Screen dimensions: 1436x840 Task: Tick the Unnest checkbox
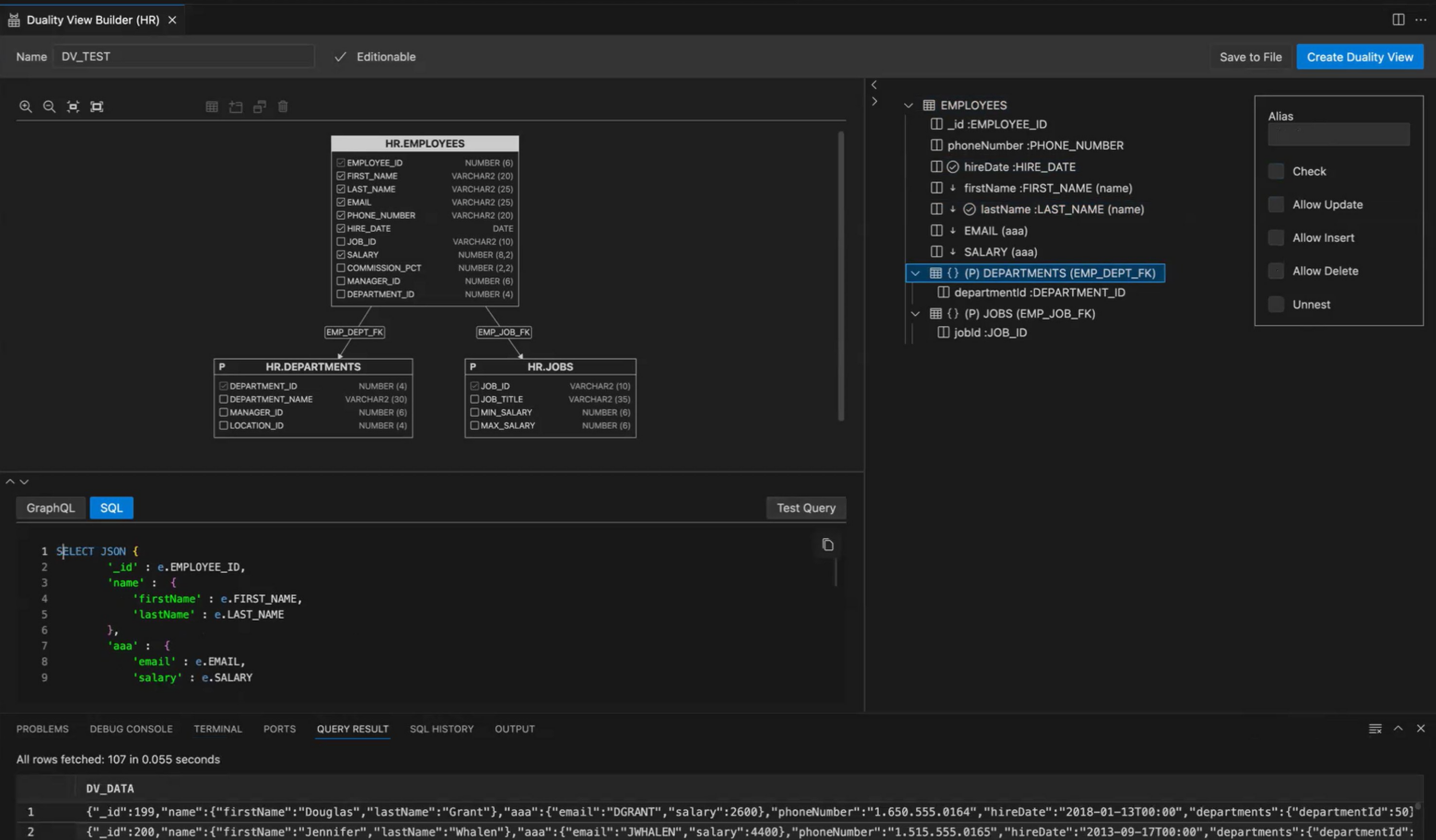(1276, 305)
